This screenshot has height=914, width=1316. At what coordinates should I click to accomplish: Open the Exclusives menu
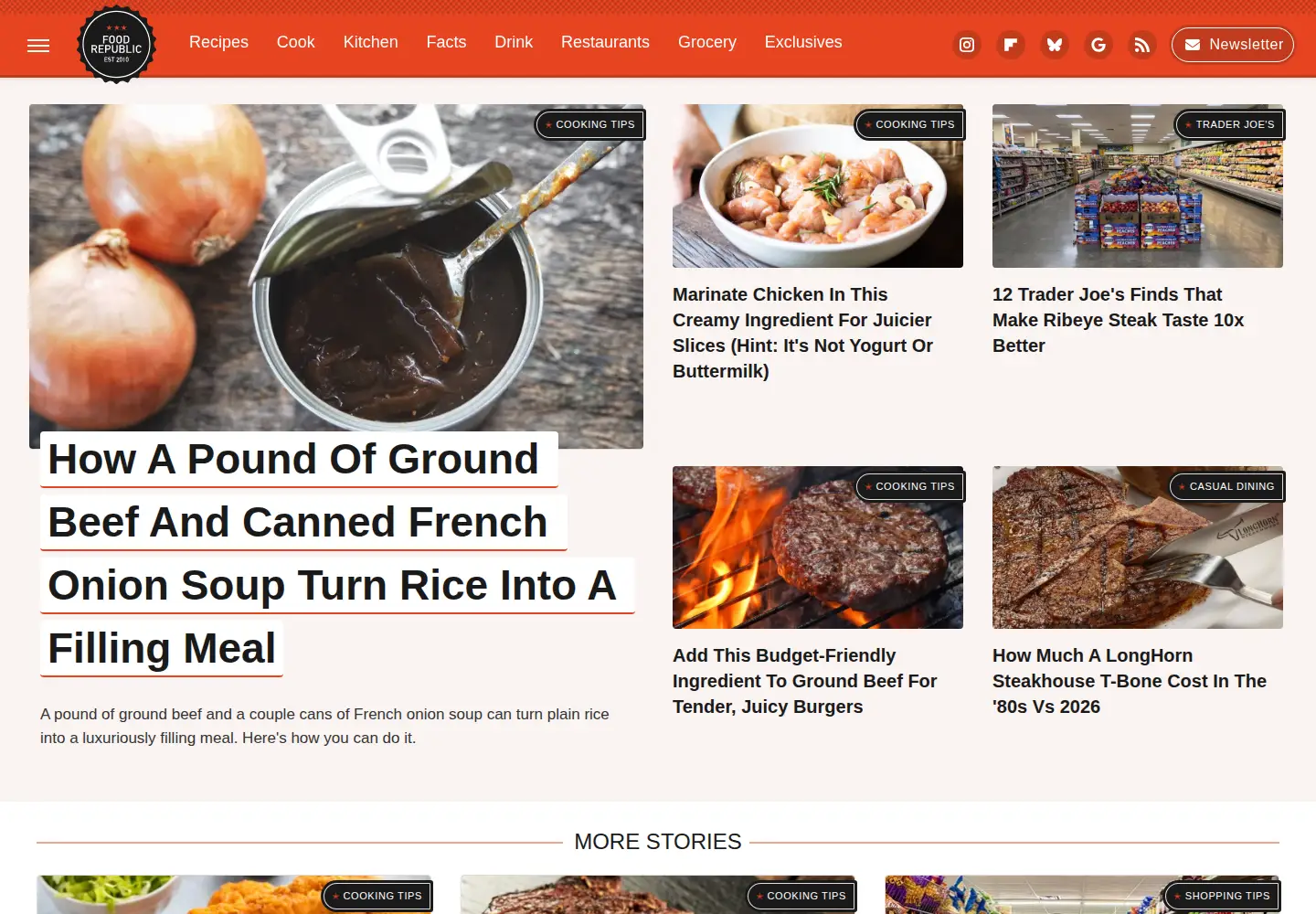pyautogui.click(x=803, y=42)
